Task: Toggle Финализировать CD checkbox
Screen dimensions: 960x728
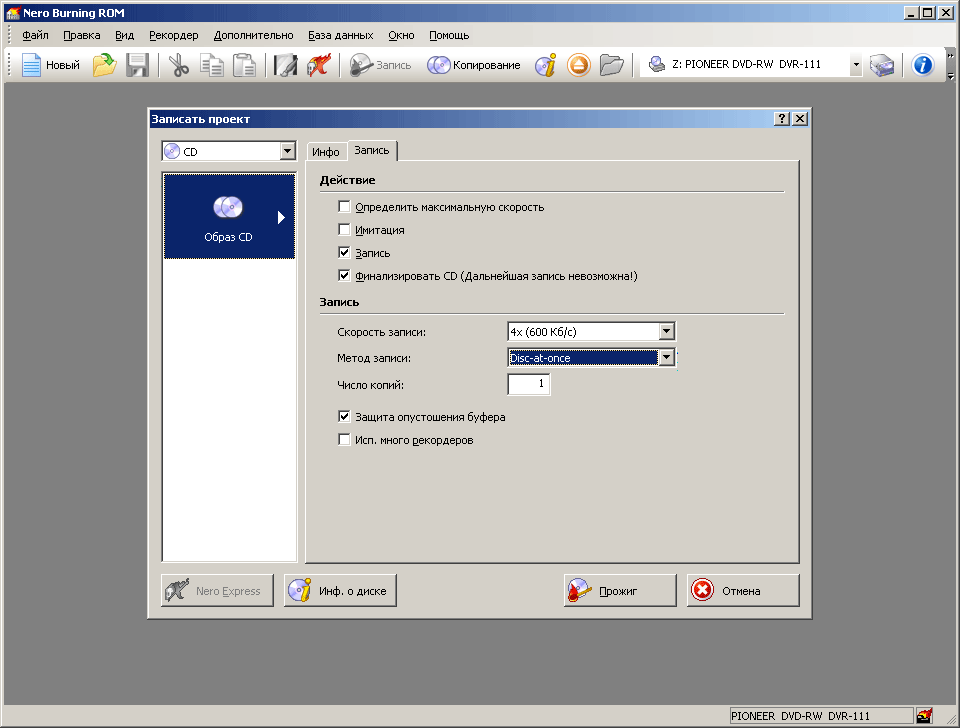Action: point(344,276)
